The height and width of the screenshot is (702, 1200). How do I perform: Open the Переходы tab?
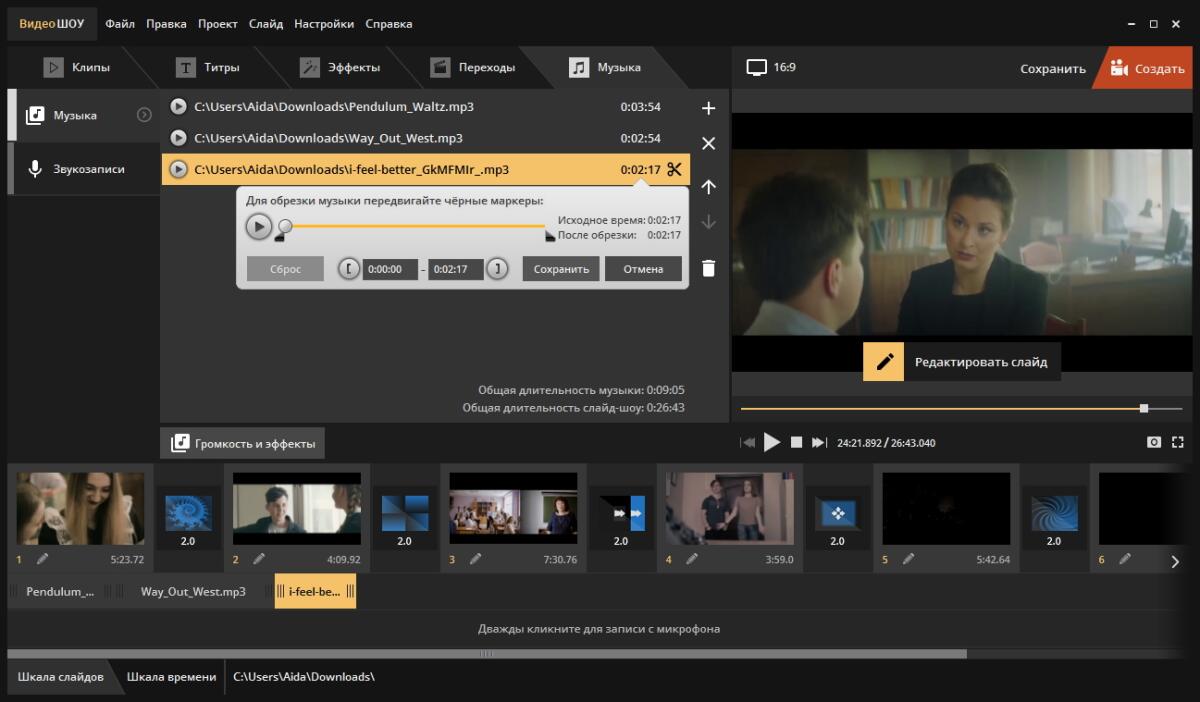473,67
